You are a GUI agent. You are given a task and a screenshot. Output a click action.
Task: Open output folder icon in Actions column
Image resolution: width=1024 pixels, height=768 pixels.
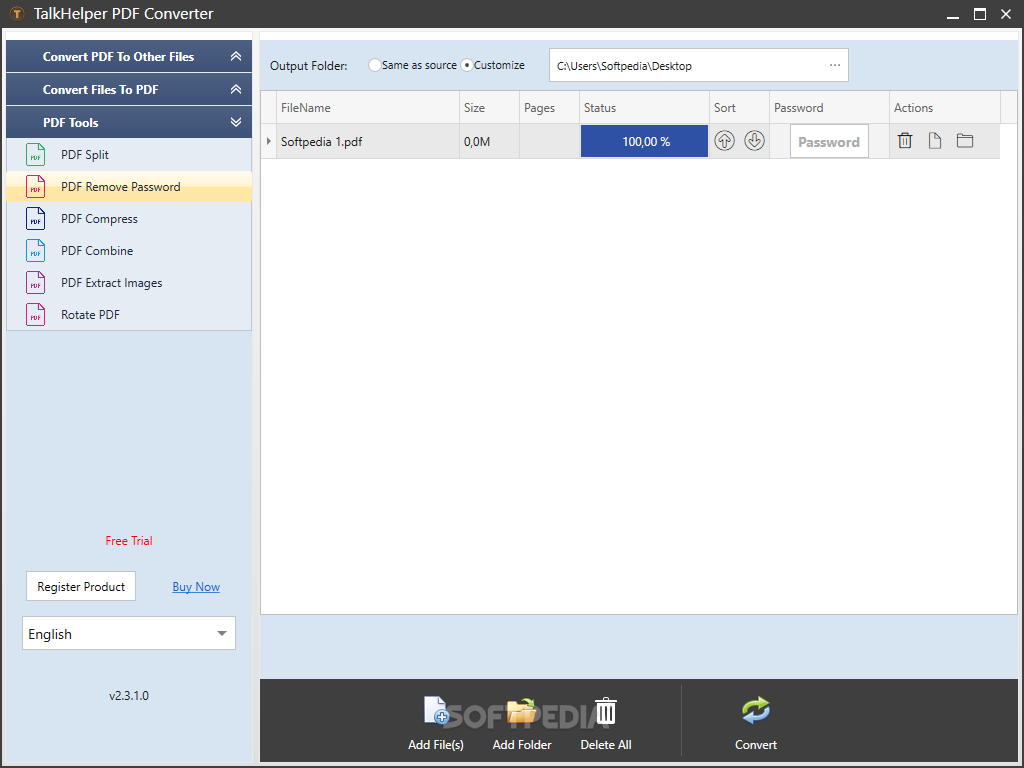click(965, 140)
